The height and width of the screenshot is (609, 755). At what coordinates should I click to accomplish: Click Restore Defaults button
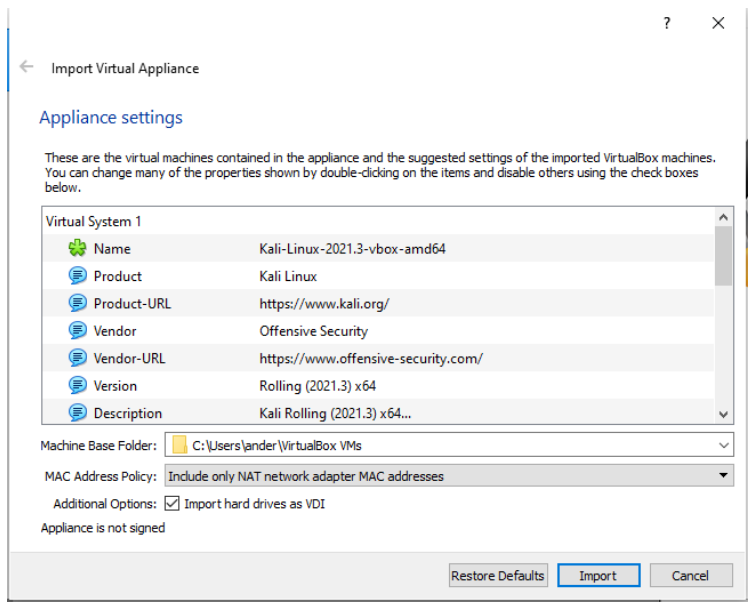(x=498, y=575)
